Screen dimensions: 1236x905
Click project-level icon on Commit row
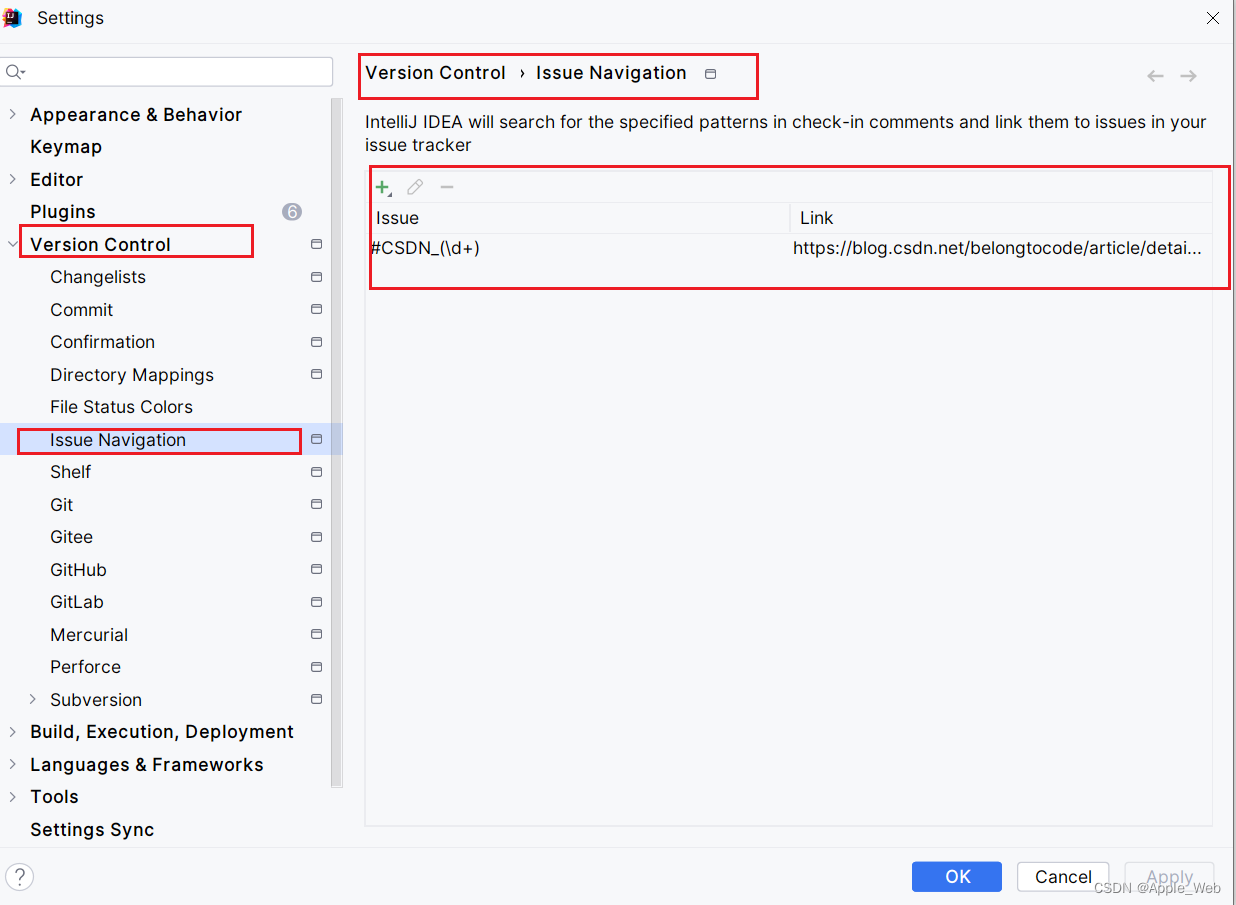(317, 309)
